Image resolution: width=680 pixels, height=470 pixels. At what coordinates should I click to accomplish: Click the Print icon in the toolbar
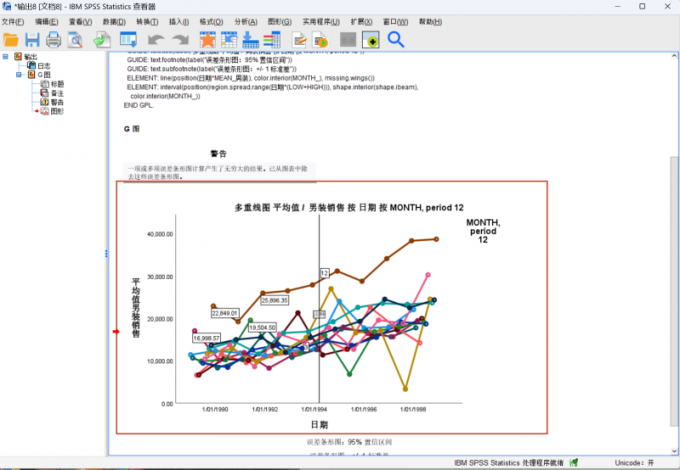(54, 40)
